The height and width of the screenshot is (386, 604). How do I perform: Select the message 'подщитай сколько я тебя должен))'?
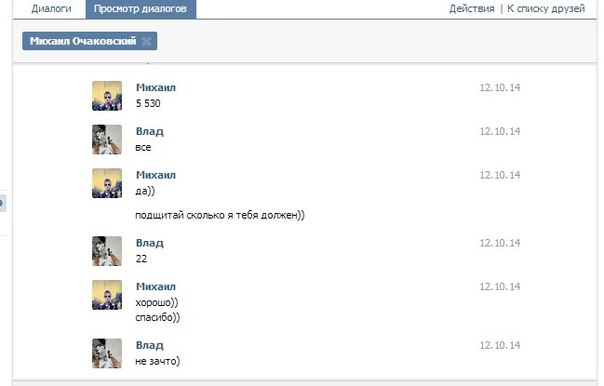220,215
